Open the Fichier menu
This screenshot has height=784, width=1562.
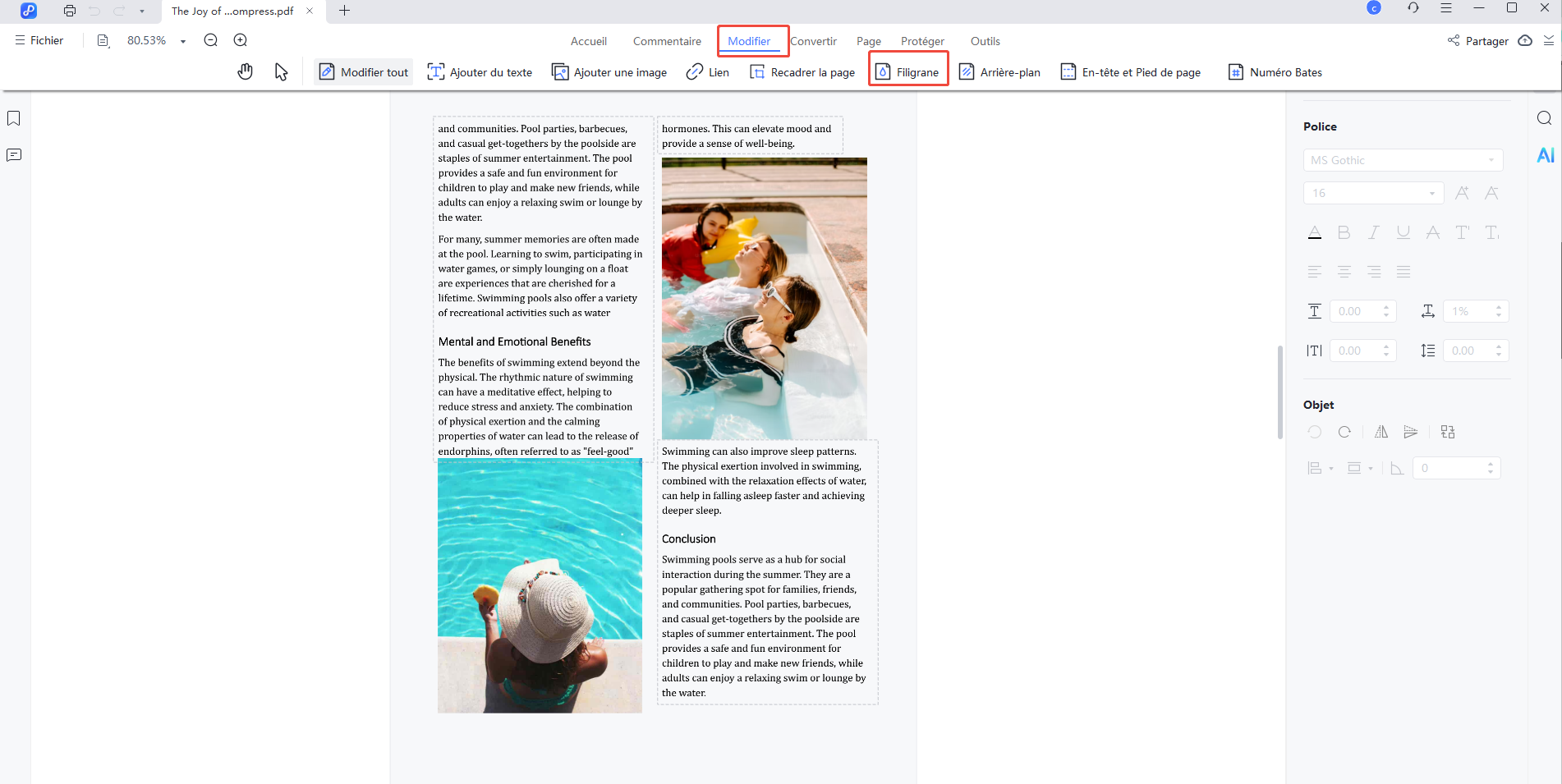pyautogui.click(x=39, y=40)
